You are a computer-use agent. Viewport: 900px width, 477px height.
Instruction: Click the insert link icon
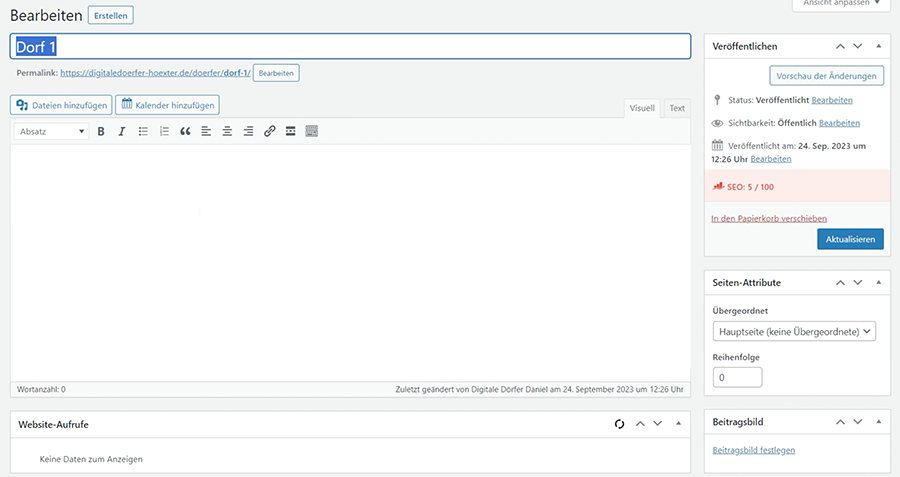(x=269, y=131)
